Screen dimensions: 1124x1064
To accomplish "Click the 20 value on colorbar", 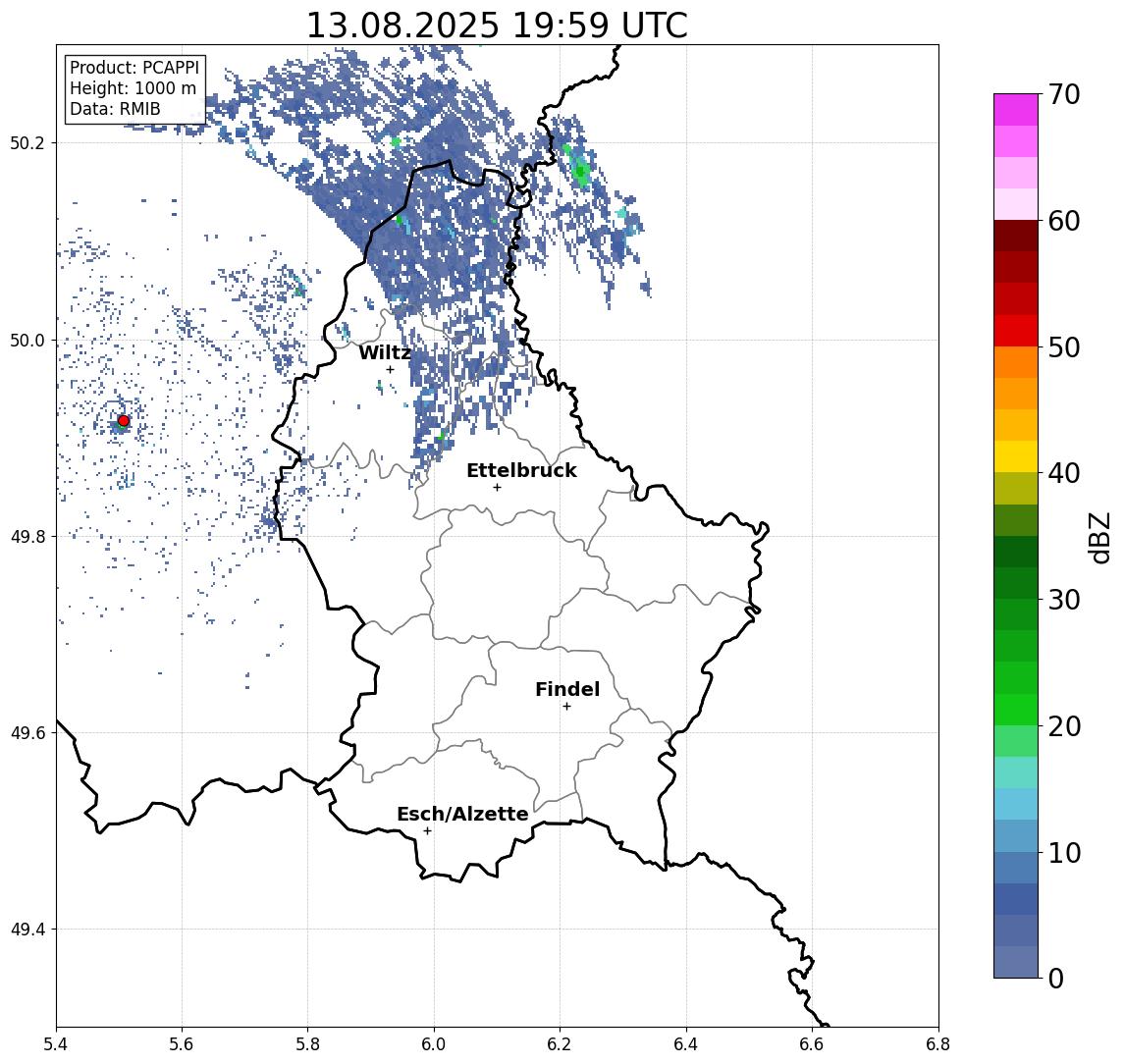I will point(1063,725).
